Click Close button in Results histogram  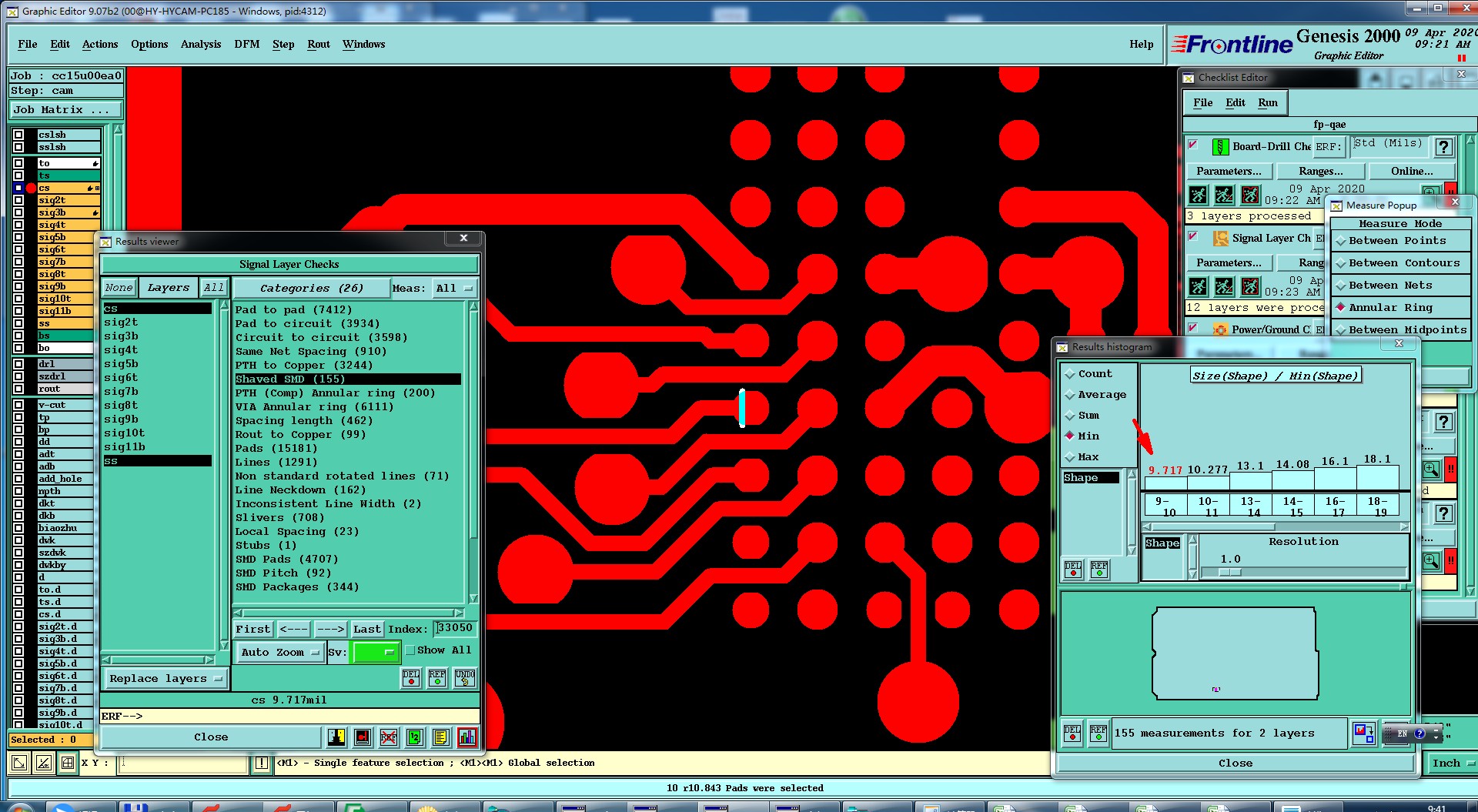click(1236, 763)
